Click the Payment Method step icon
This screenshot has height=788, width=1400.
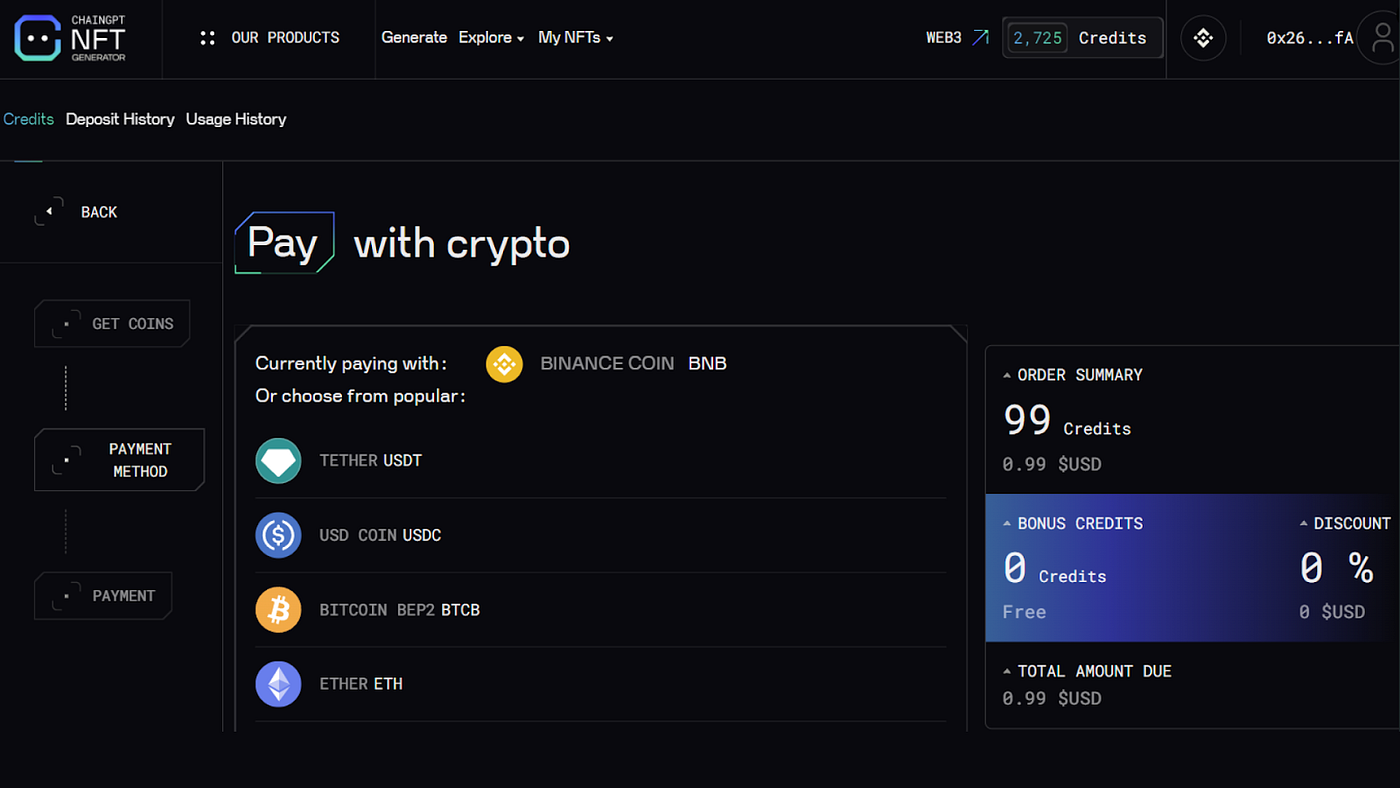(x=66, y=460)
